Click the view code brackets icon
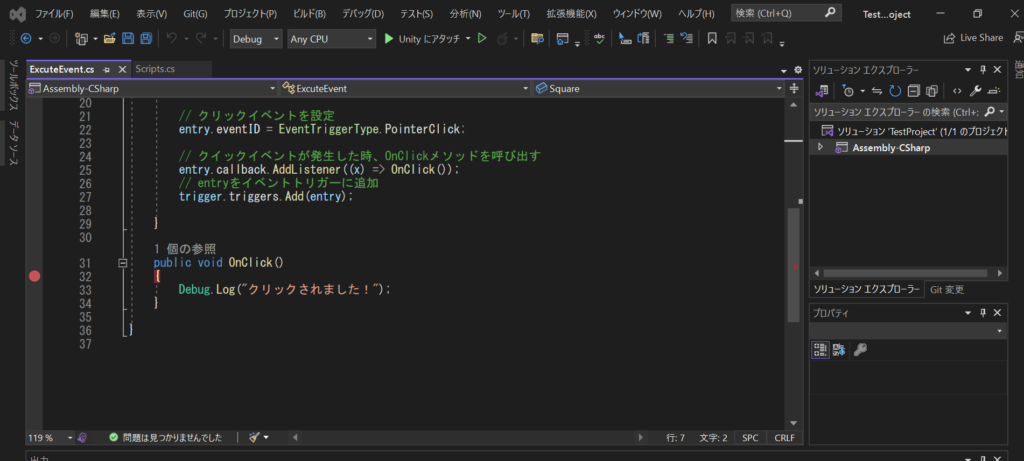Screen dimensions: 1024x461 tap(957, 91)
